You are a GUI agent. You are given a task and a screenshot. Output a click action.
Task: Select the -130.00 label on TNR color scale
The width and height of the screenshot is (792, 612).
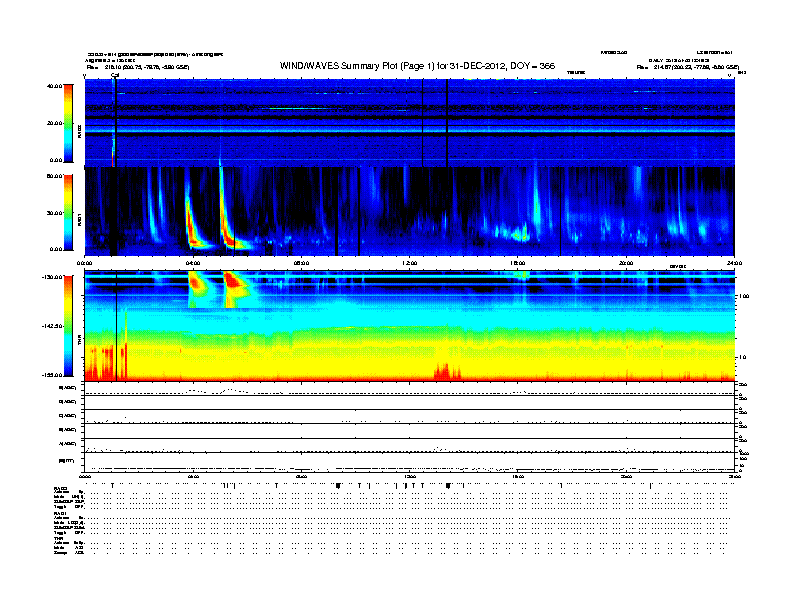coord(52,277)
